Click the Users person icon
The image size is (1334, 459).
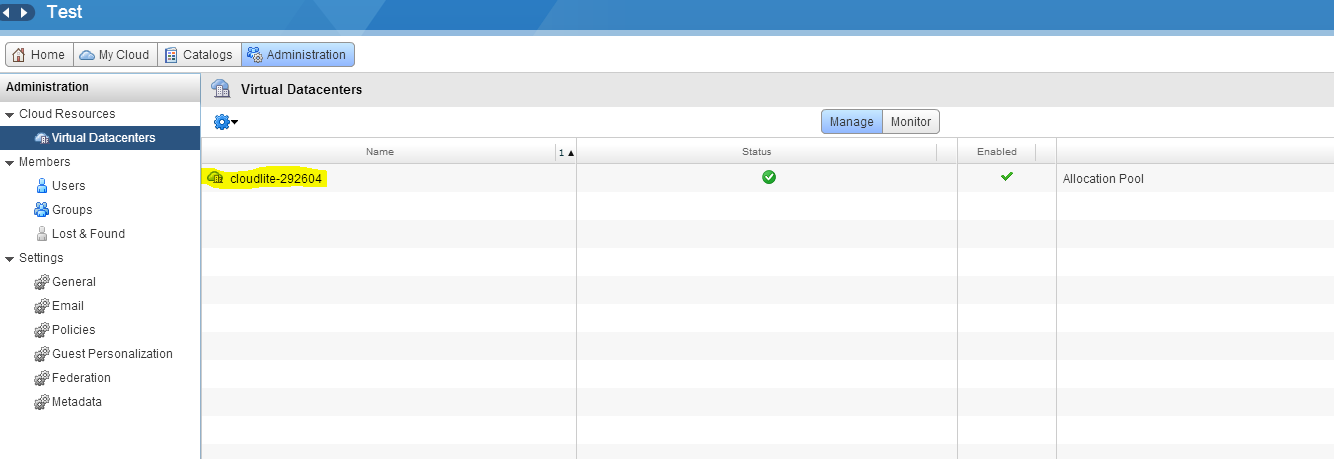[42, 186]
